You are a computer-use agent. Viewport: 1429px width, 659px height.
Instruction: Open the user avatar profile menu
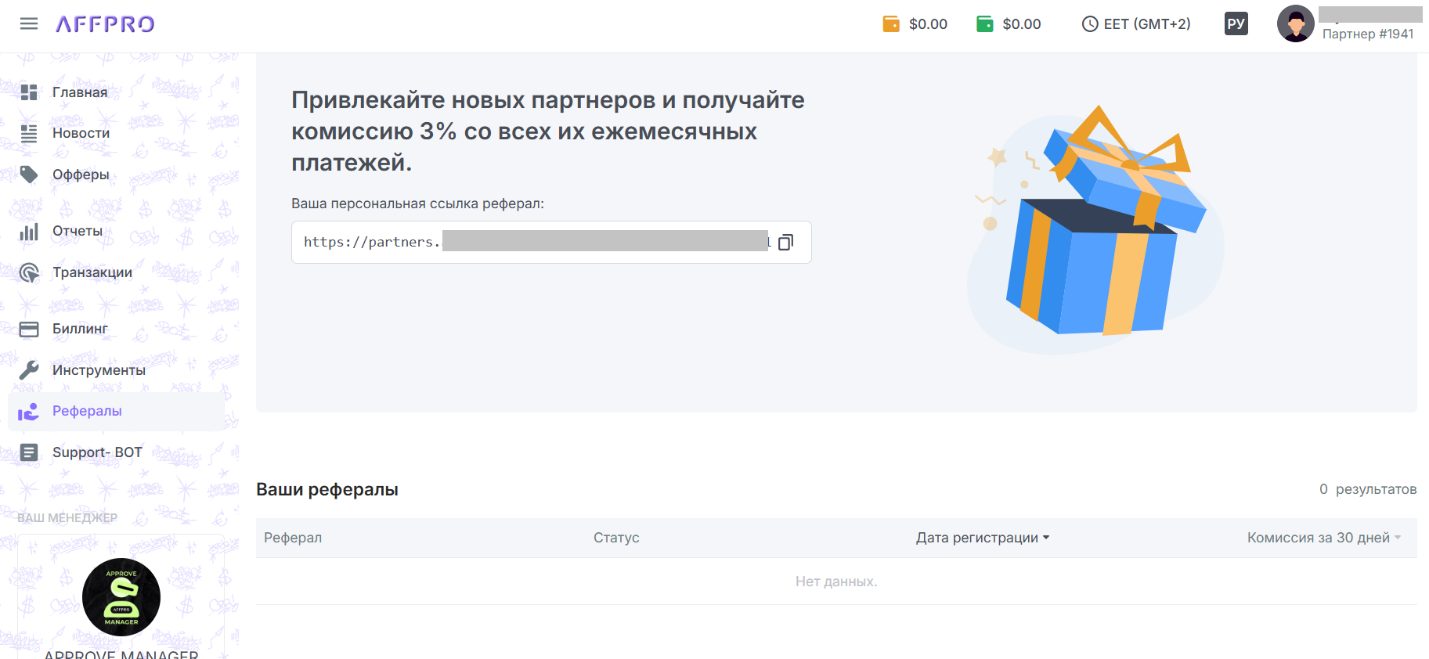pos(1295,24)
